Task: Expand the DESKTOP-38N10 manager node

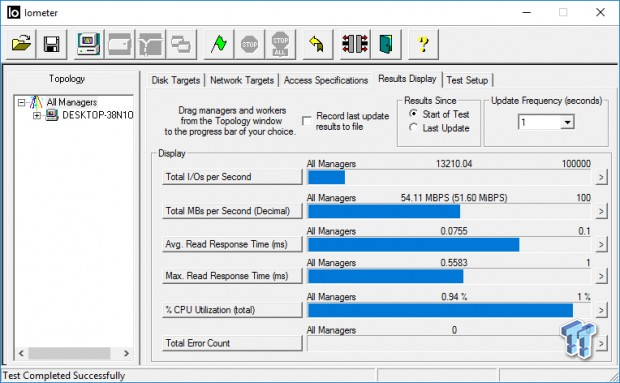Action: coord(36,115)
